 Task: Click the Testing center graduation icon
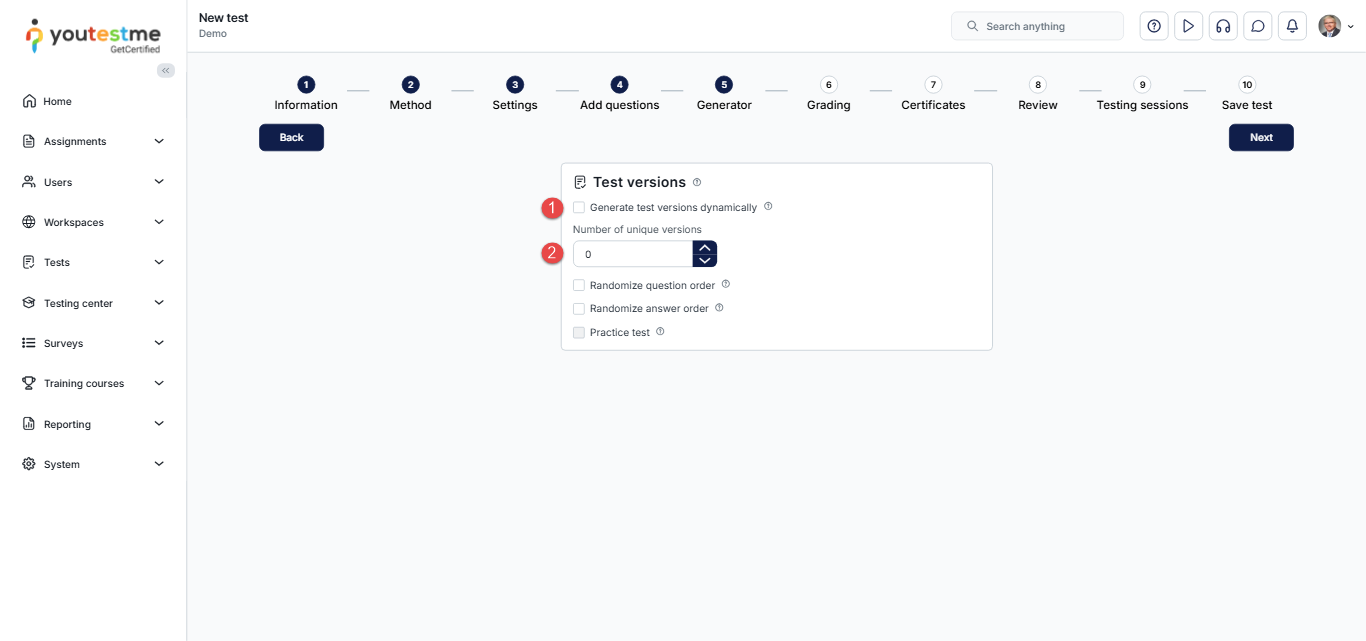[x=29, y=303]
